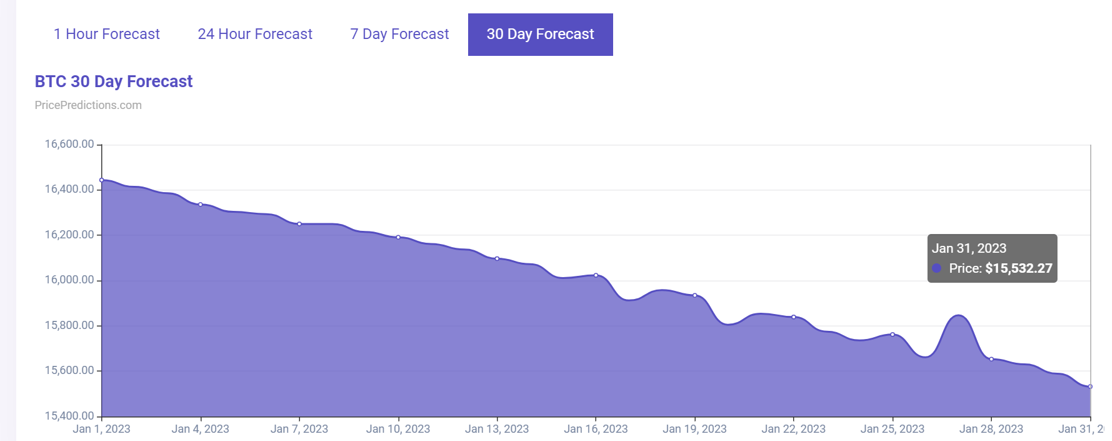
Task: Open the 24 Hour Forecast tab
Action: 255,34
